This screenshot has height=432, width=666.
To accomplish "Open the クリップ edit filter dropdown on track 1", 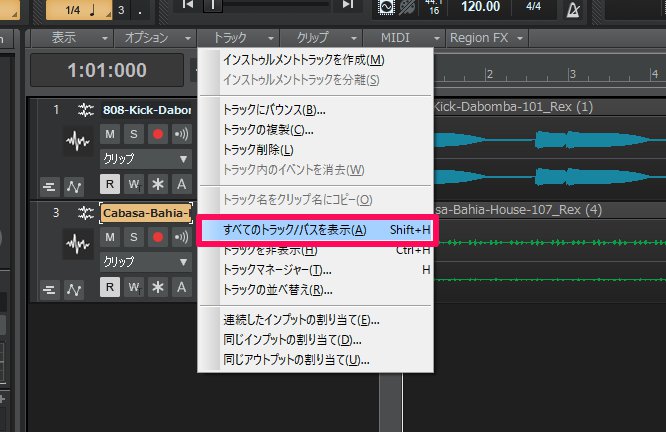I will [145, 159].
